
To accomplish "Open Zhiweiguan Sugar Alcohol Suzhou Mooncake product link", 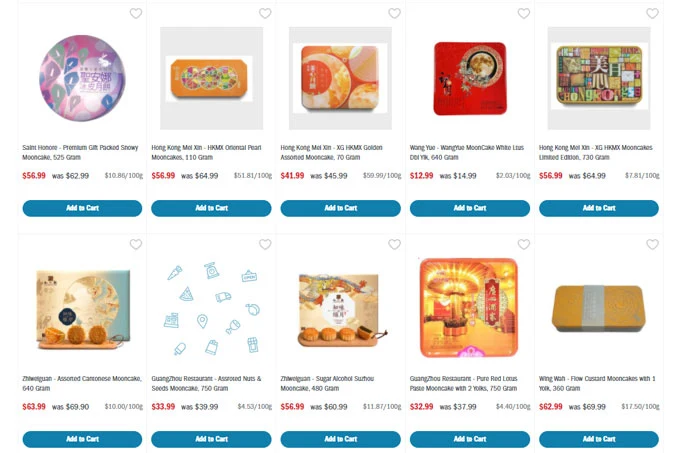I will point(327,383).
